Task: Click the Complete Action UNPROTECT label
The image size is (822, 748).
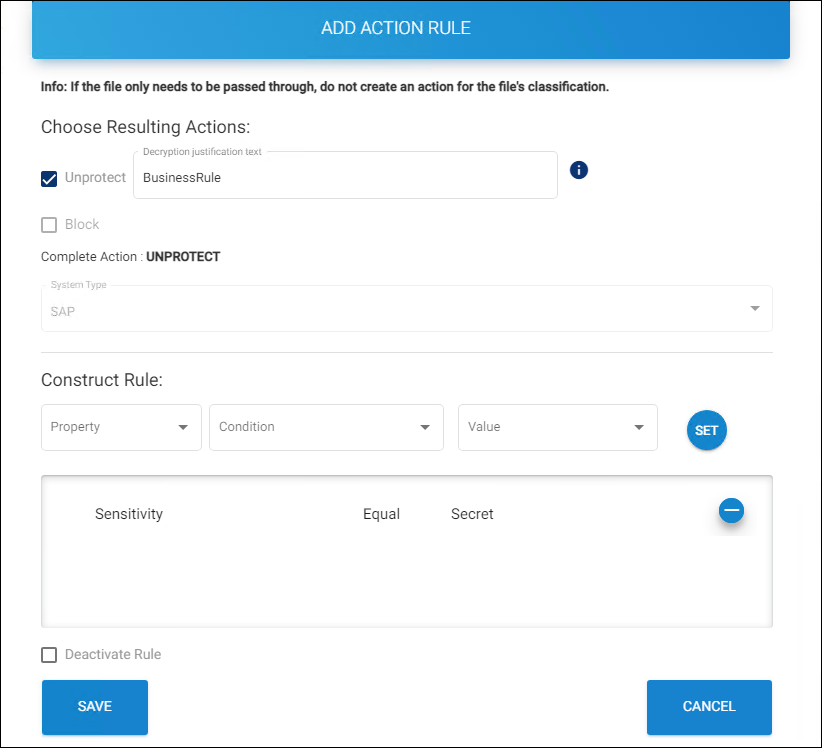Action: (x=130, y=257)
